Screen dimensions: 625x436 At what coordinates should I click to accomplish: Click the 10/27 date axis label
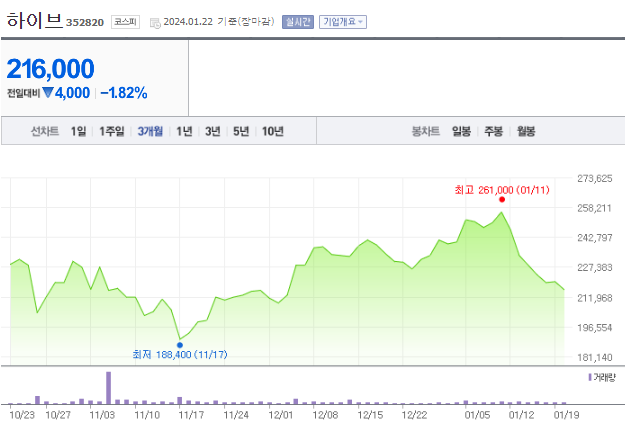point(58,415)
